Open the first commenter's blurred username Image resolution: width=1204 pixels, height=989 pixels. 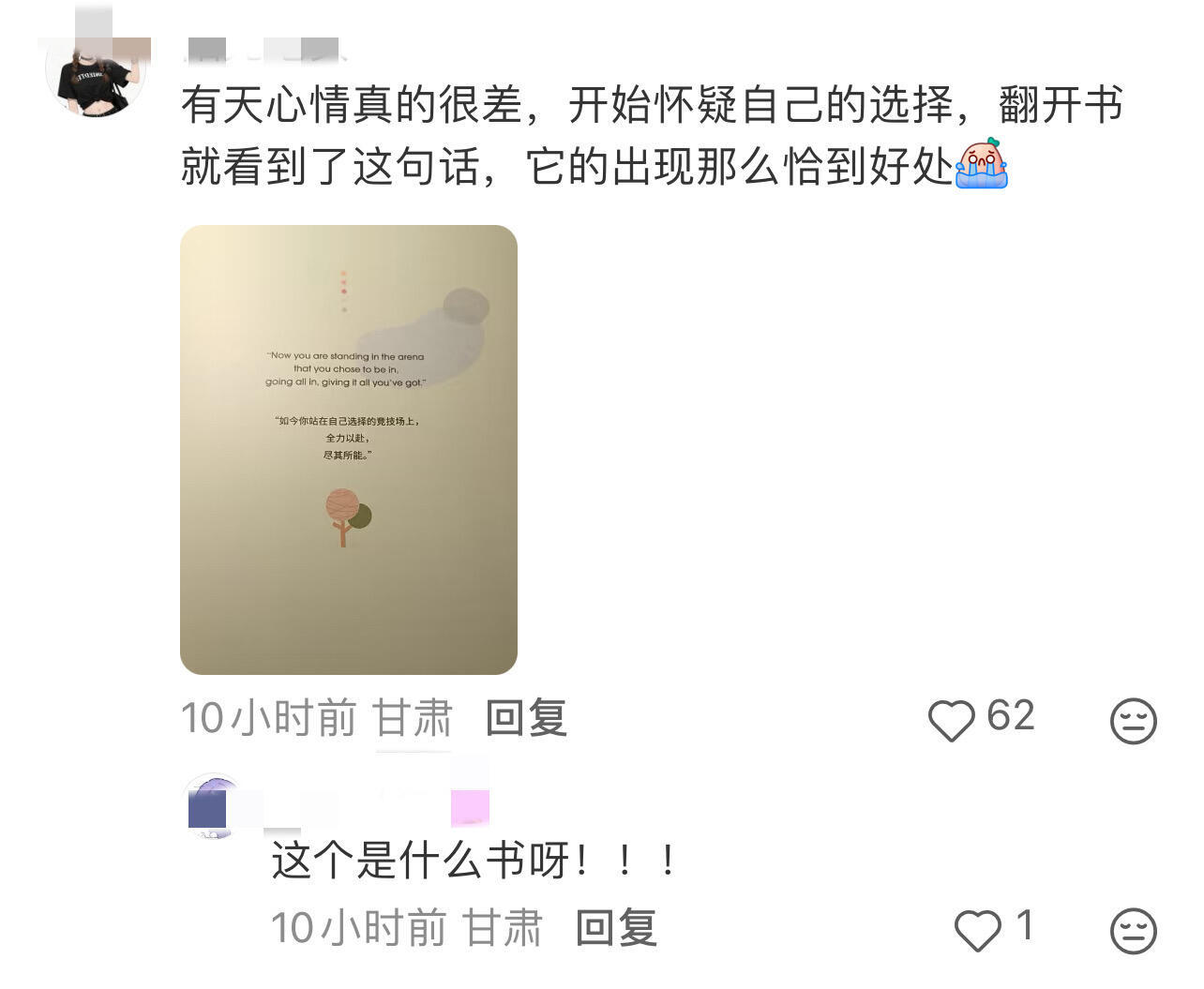(x=264, y=49)
